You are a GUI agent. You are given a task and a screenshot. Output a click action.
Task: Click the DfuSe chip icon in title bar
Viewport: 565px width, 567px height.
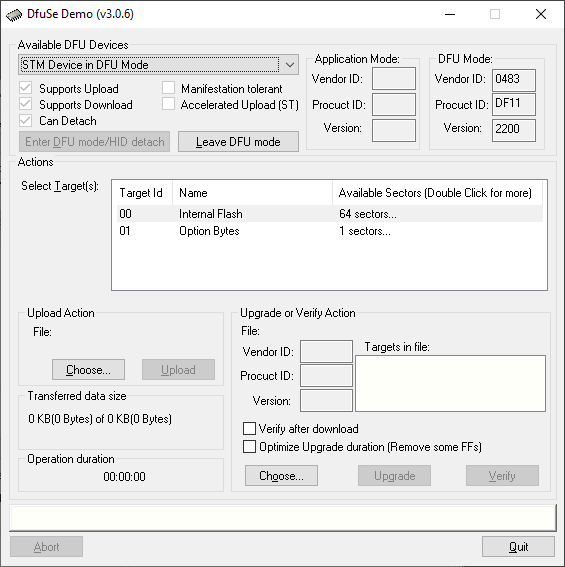14,15
